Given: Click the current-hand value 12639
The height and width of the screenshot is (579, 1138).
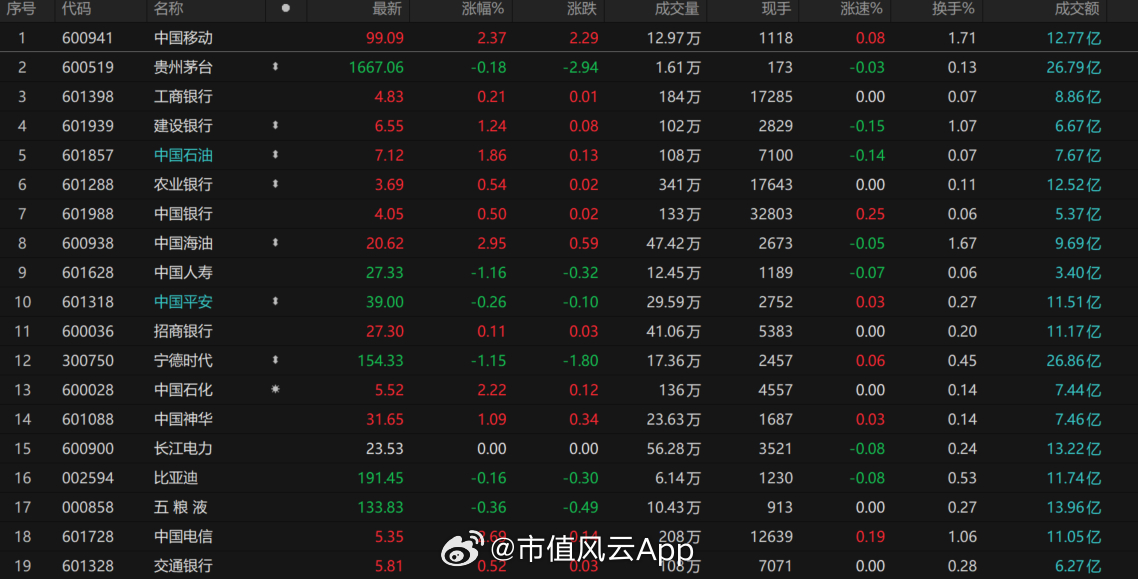Looking at the screenshot, I should (771, 536).
